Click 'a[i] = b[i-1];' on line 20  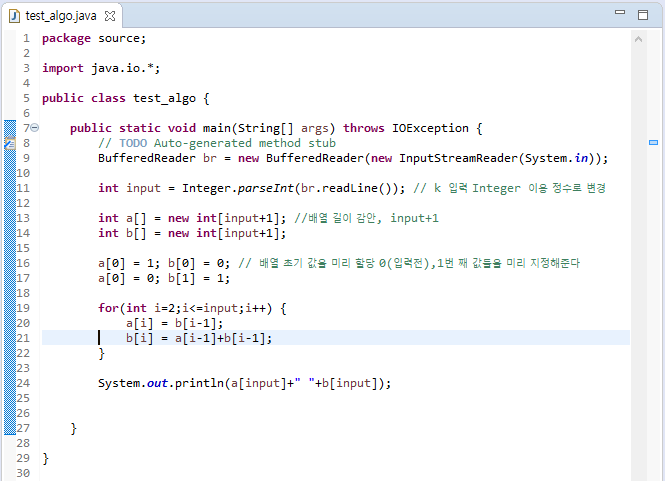coord(174,324)
